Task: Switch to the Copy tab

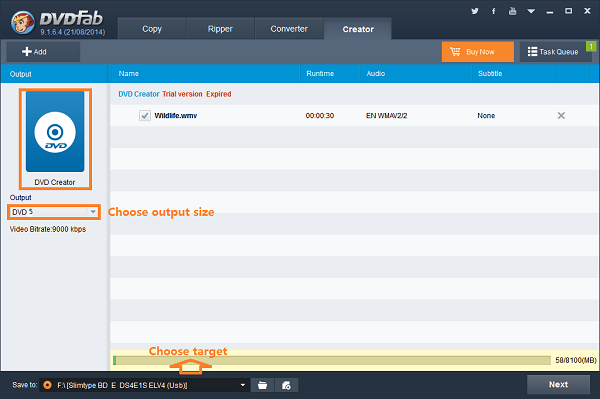Action: 152,29
